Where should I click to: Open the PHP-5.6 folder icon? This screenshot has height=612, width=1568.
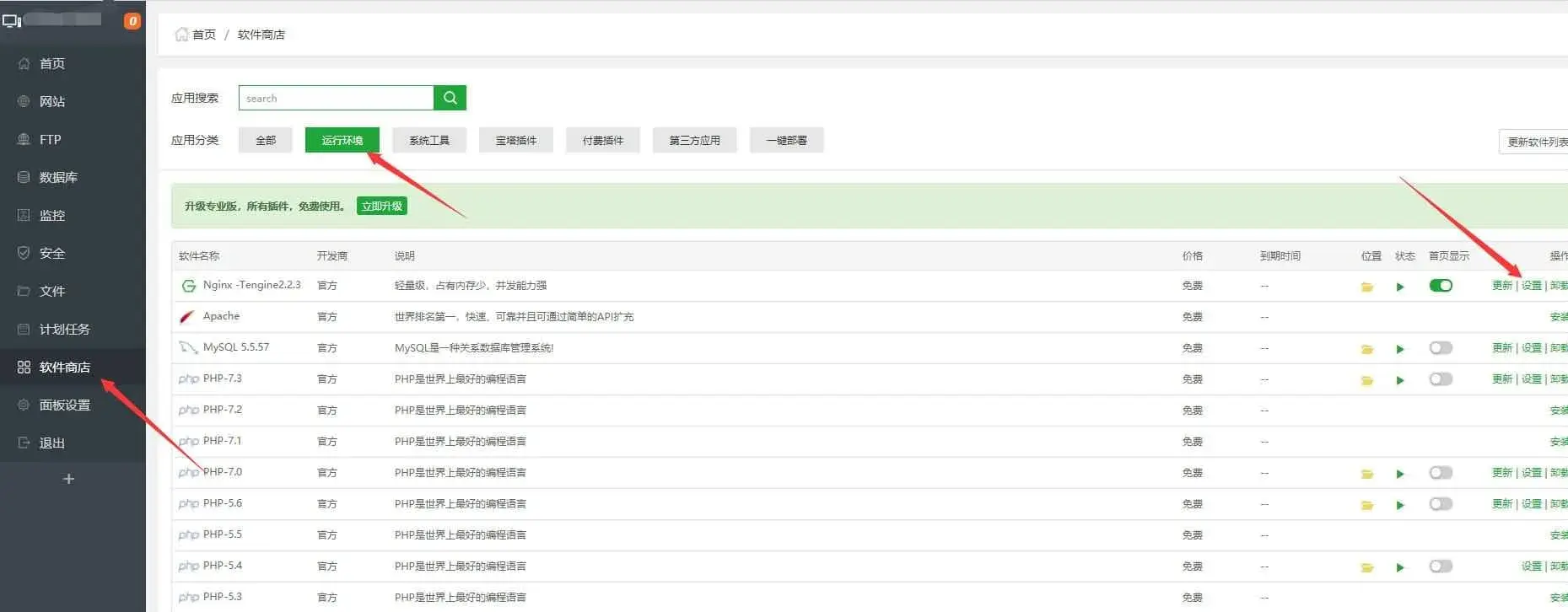coord(1366,505)
